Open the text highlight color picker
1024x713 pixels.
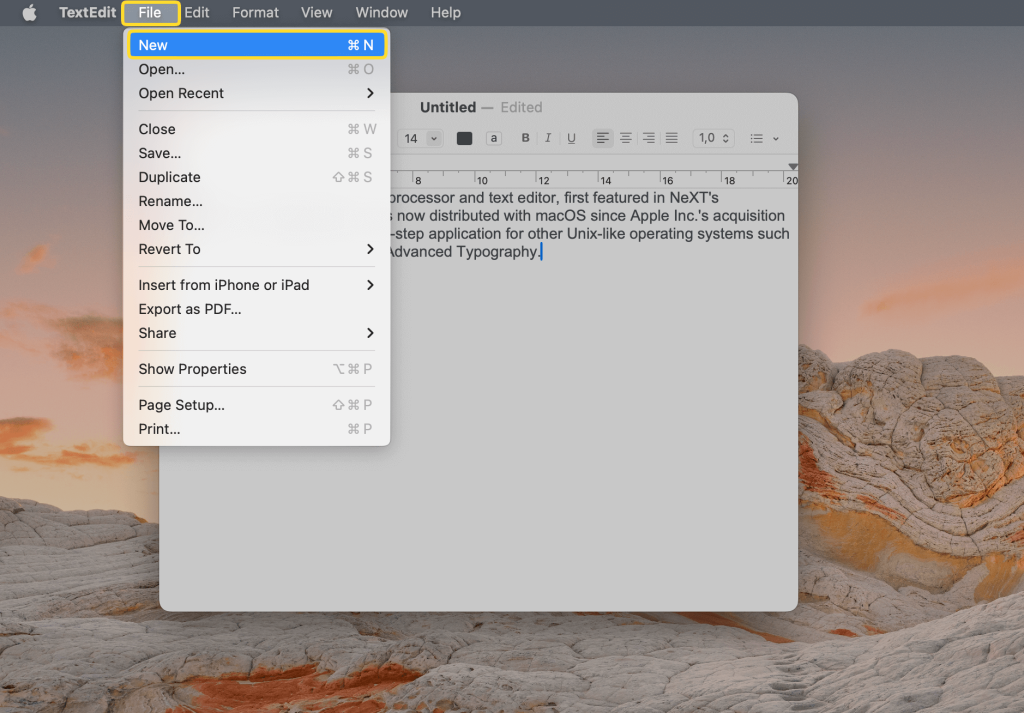tap(494, 138)
